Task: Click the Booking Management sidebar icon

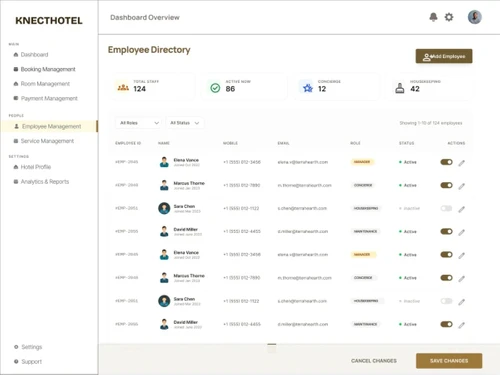Action: [16, 69]
